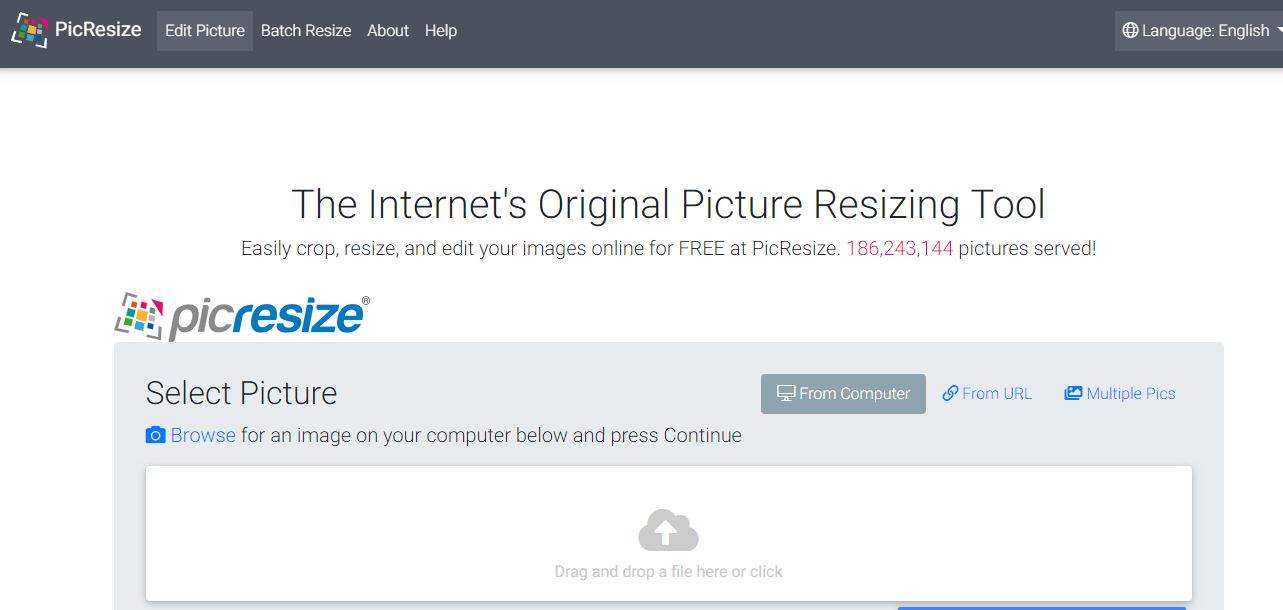Click the globe icon in language selector
Viewport: 1283px width, 610px height.
click(x=1130, y=31)
